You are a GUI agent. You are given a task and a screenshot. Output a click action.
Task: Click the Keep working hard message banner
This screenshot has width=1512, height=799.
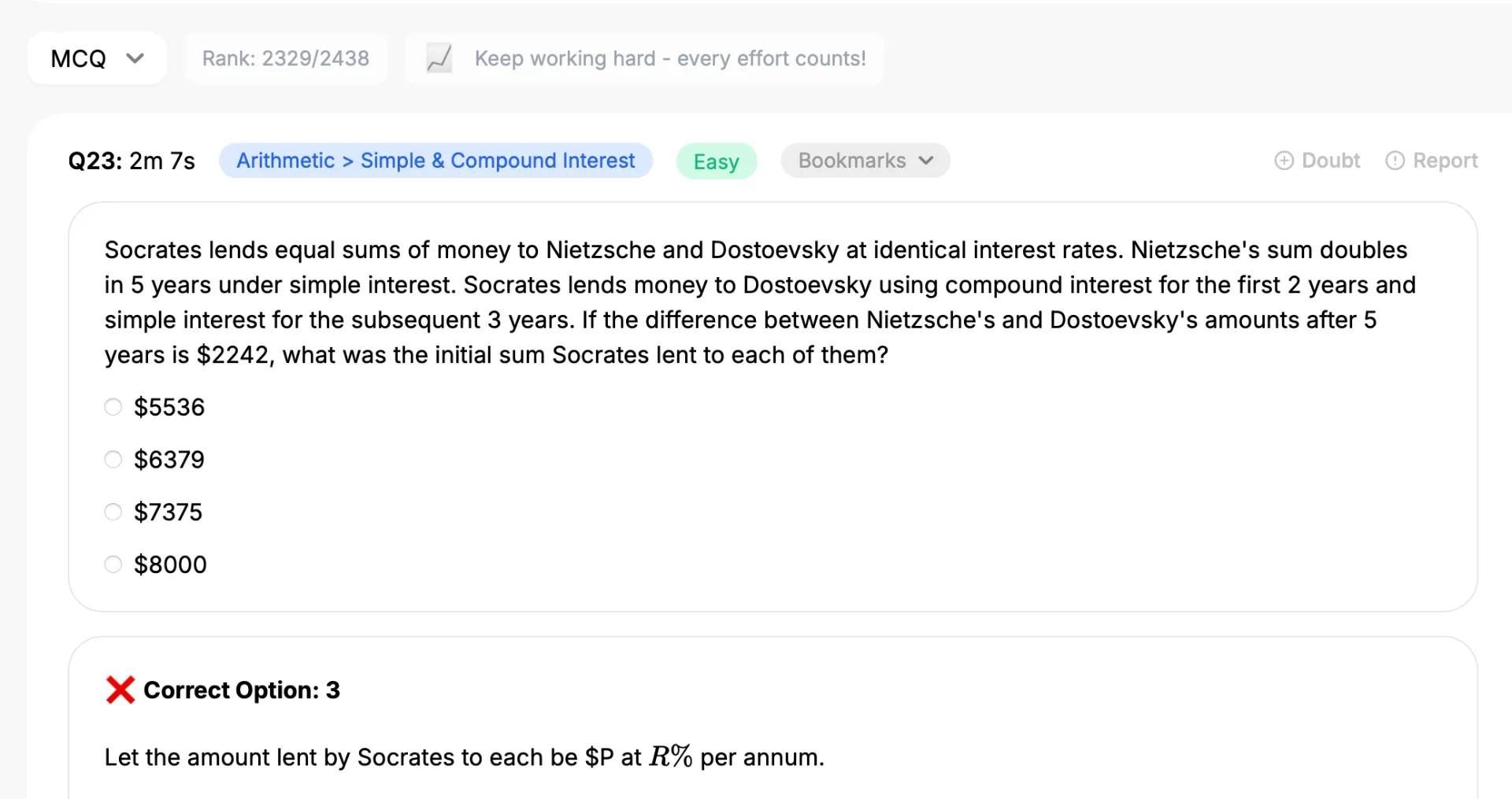644,58
